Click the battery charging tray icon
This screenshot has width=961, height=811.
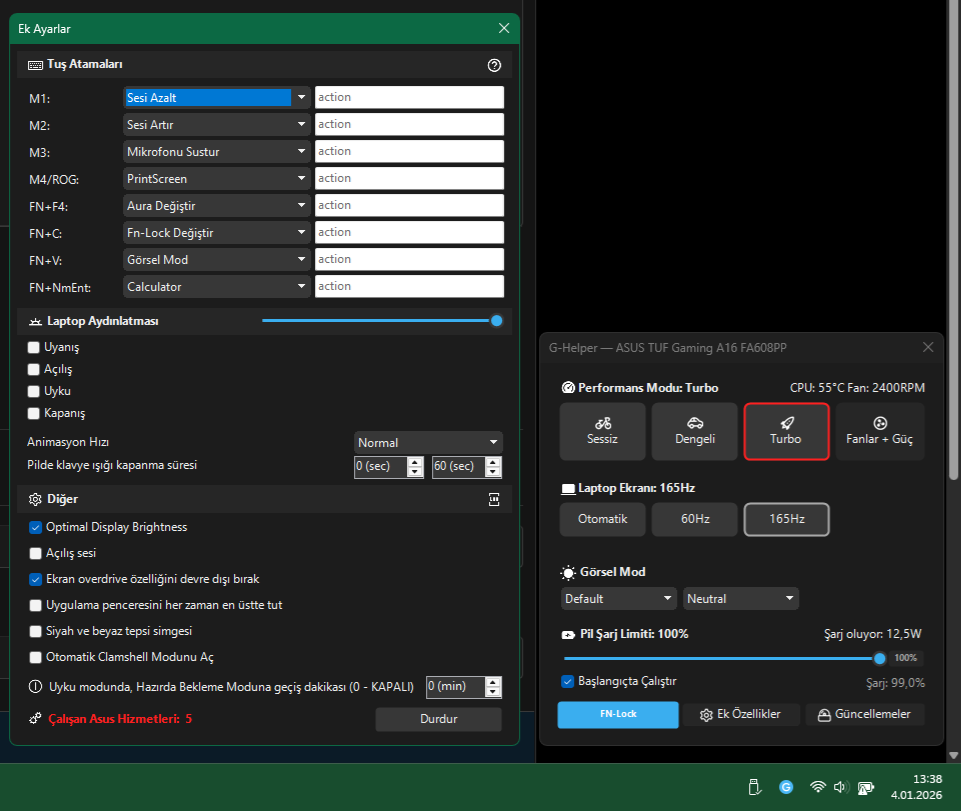pos(865,787)
